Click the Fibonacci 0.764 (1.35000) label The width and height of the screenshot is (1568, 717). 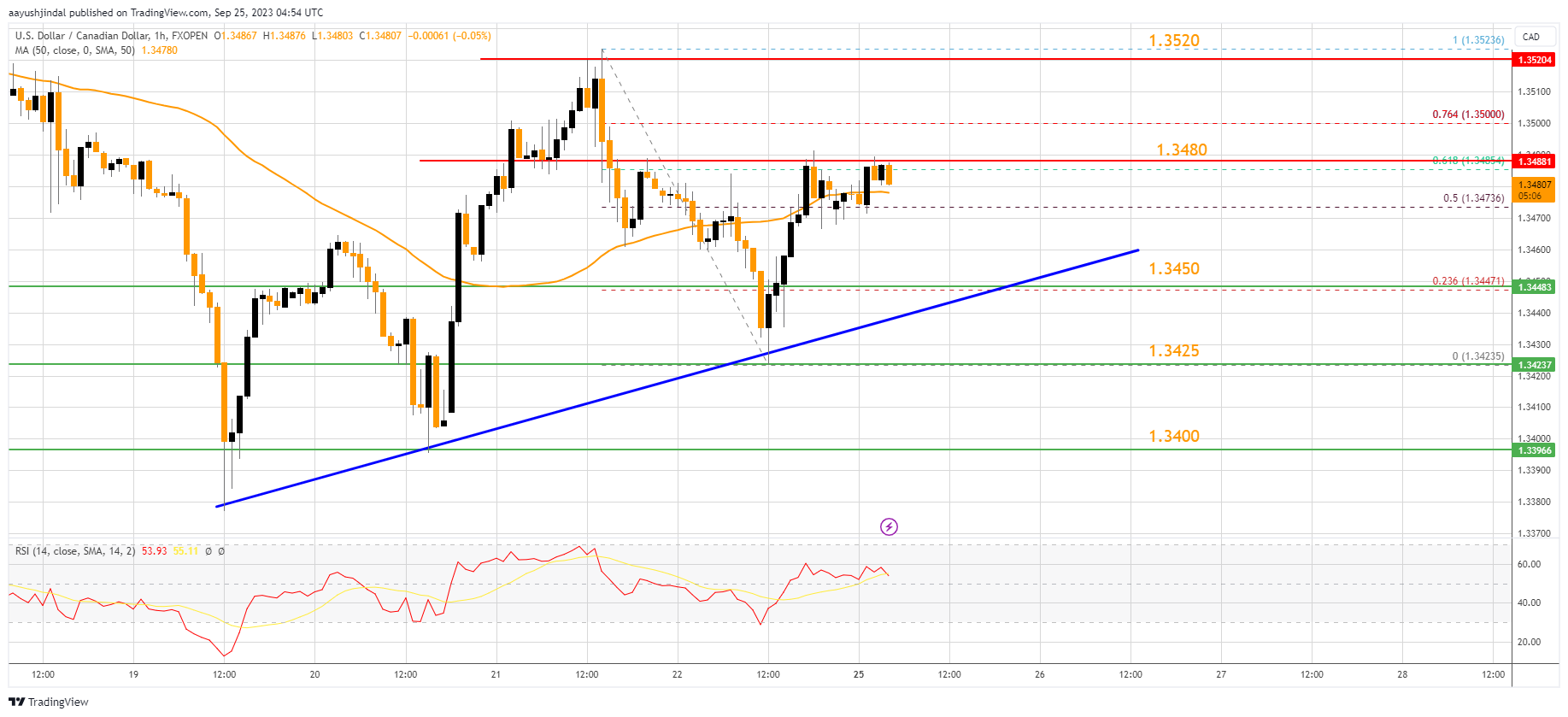tap(1468, 115)
